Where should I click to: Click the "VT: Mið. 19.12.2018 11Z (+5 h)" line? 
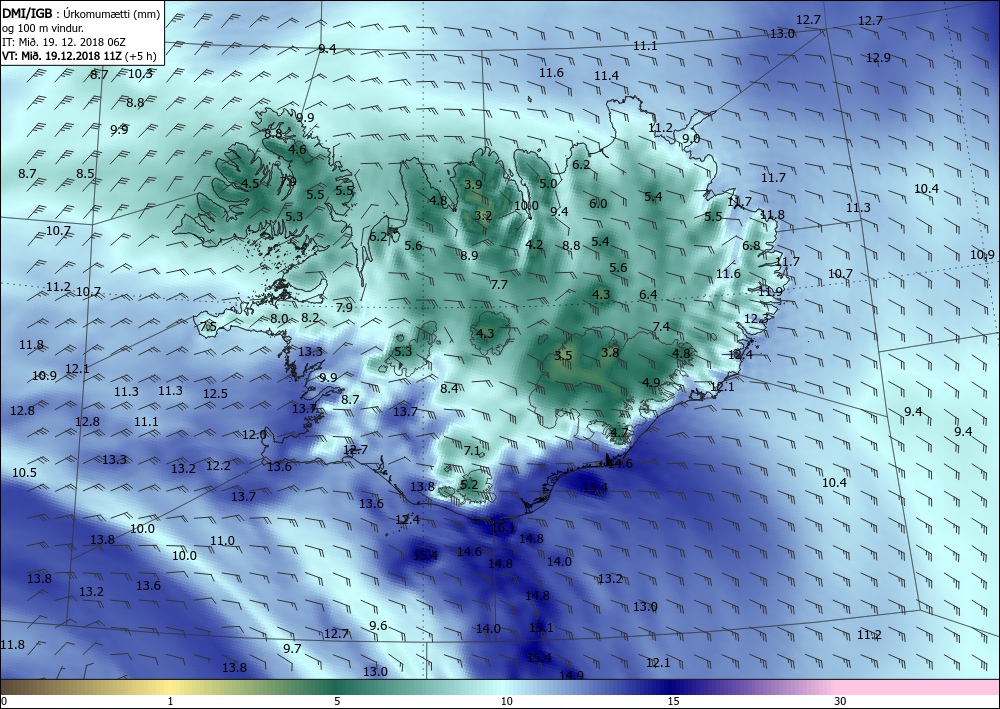pos(79,55)
